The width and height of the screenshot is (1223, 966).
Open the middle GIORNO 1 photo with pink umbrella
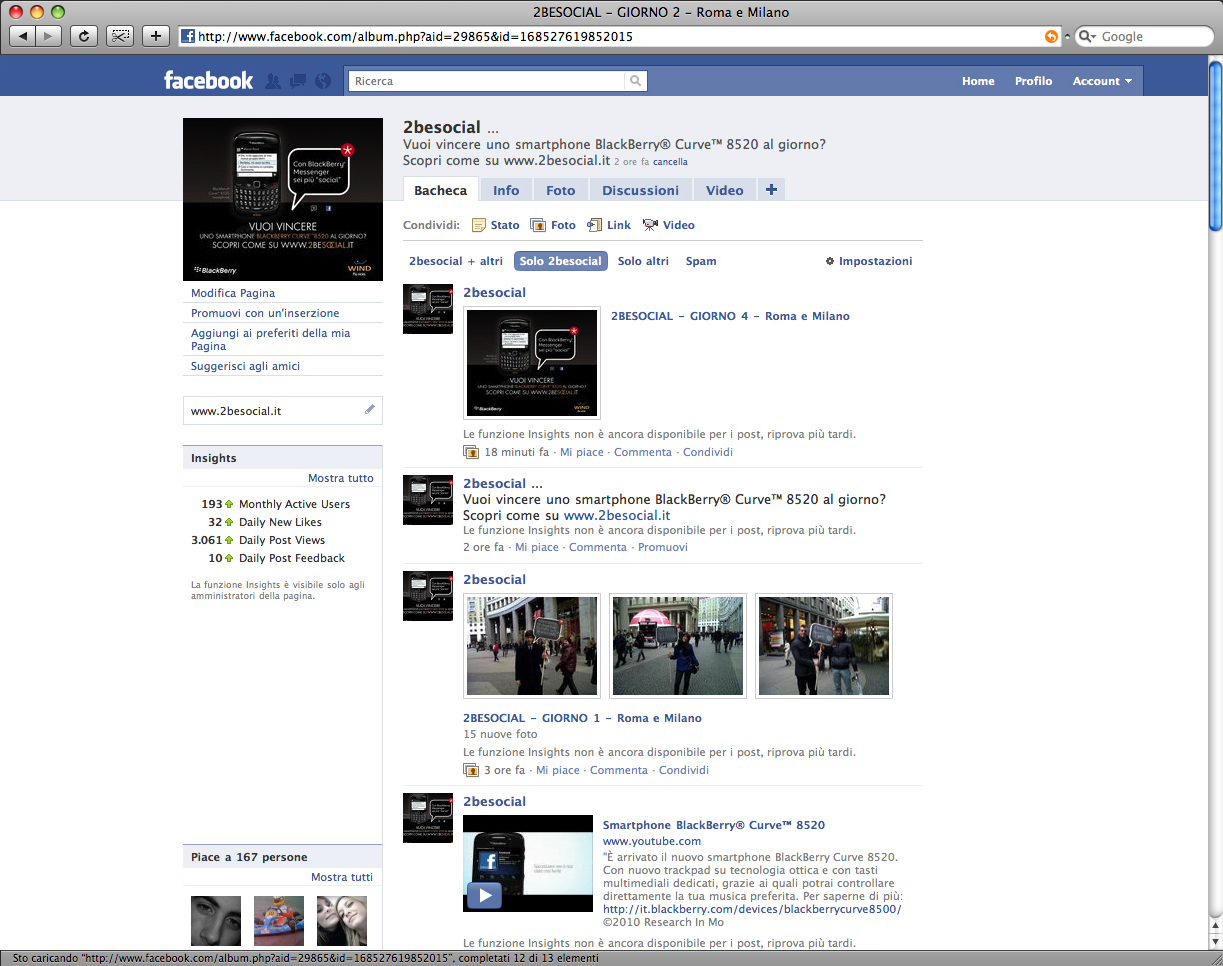click(678, 646)
